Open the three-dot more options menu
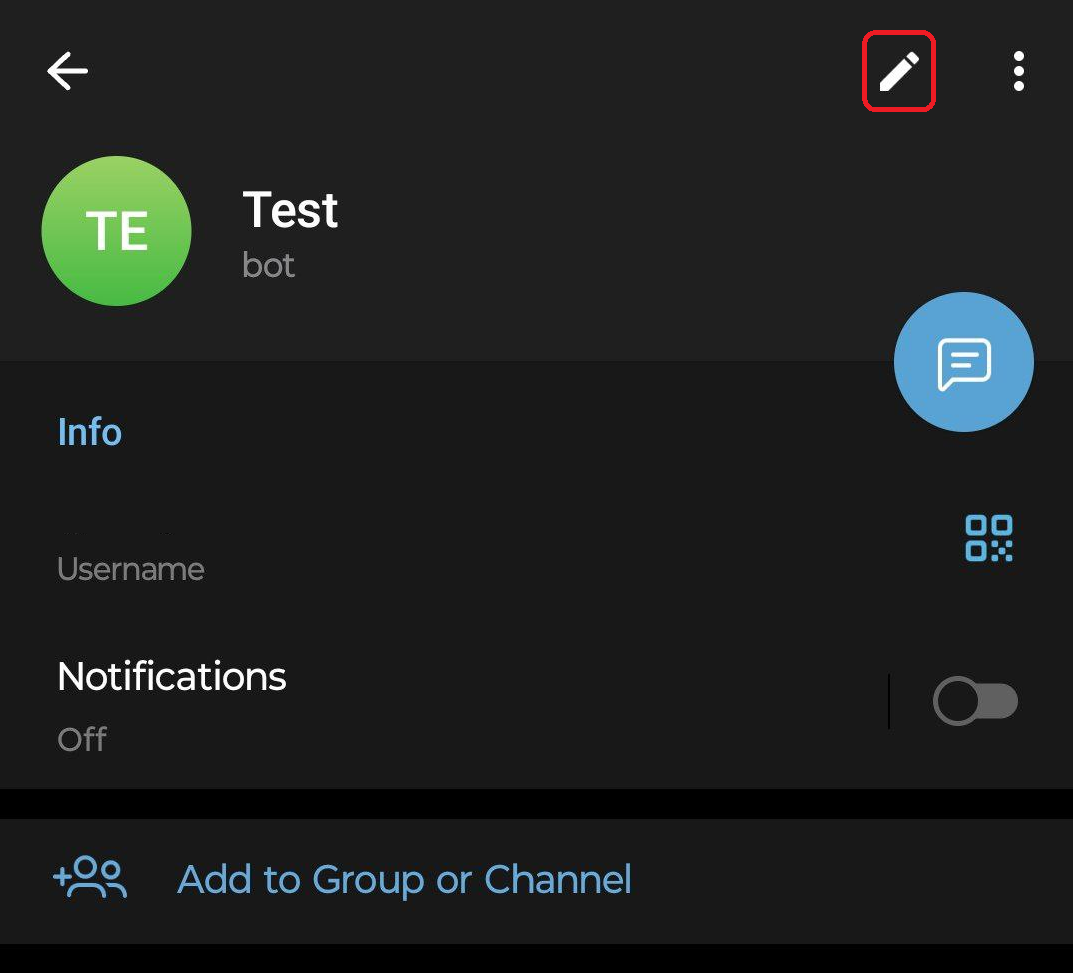Screen dimensions: 1073x973 [1018, 71]
